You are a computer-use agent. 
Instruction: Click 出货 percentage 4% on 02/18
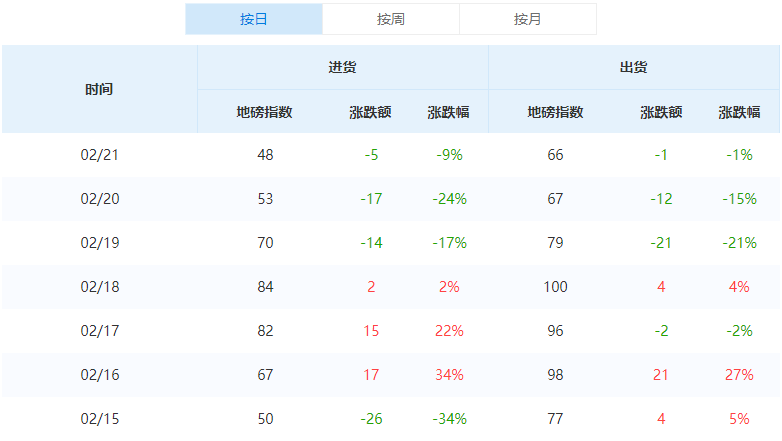click(739, 287)
